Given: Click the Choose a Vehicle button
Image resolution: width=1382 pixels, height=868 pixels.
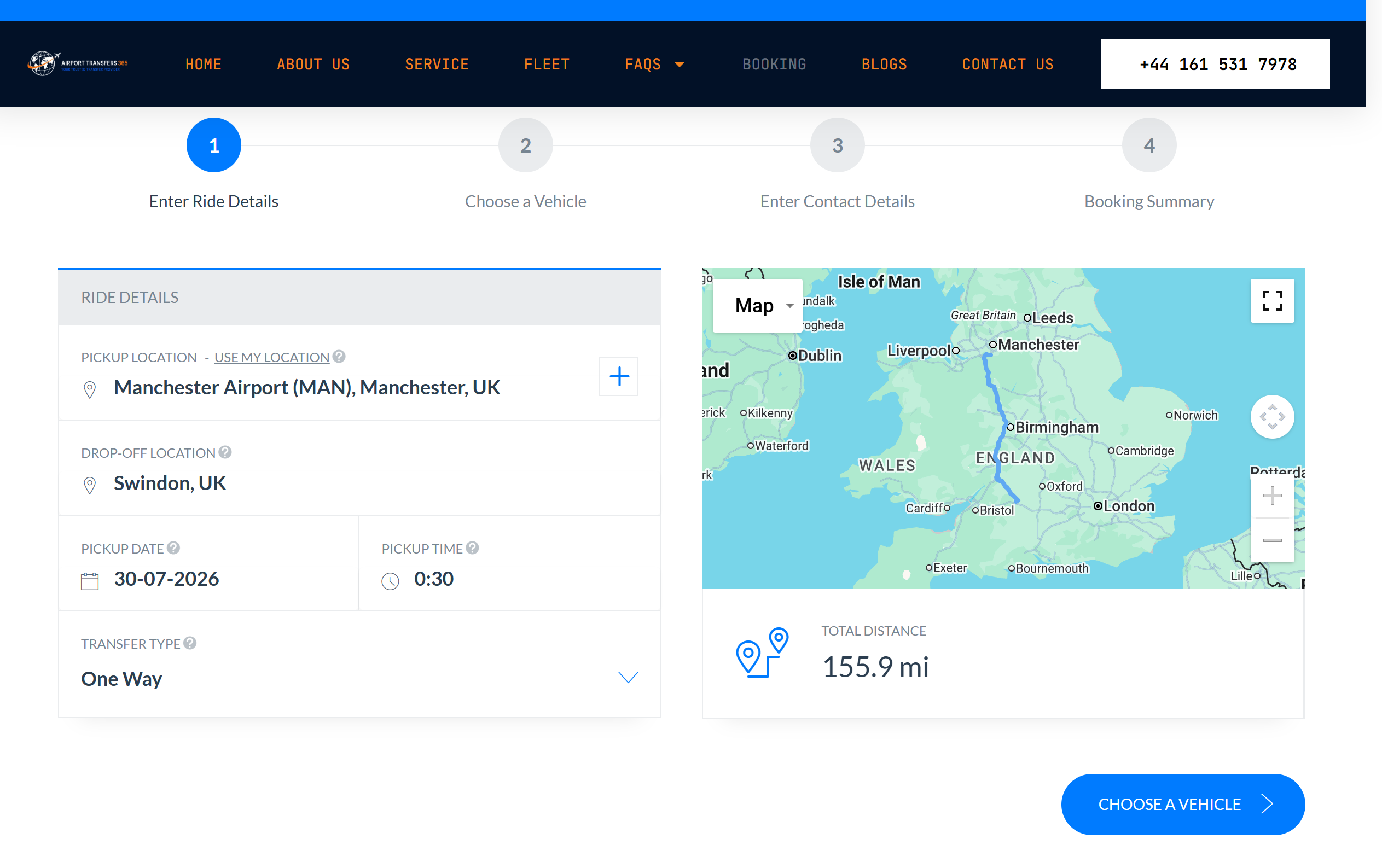Looking at the screenshot, I should pos(1183,805).
